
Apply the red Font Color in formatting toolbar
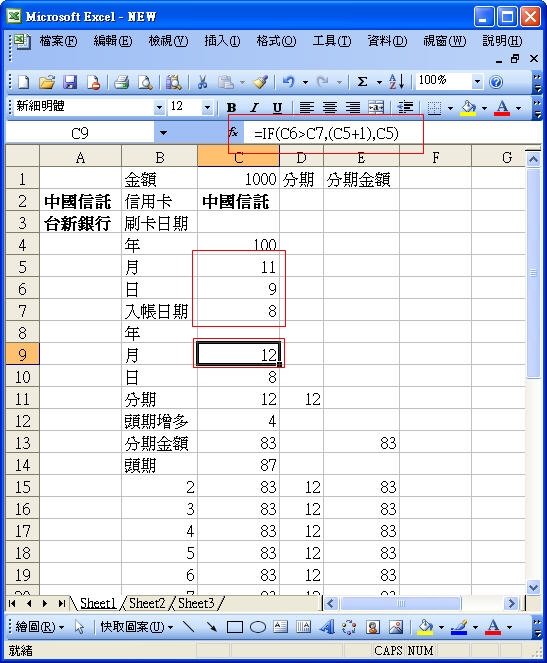coord(502,108)
